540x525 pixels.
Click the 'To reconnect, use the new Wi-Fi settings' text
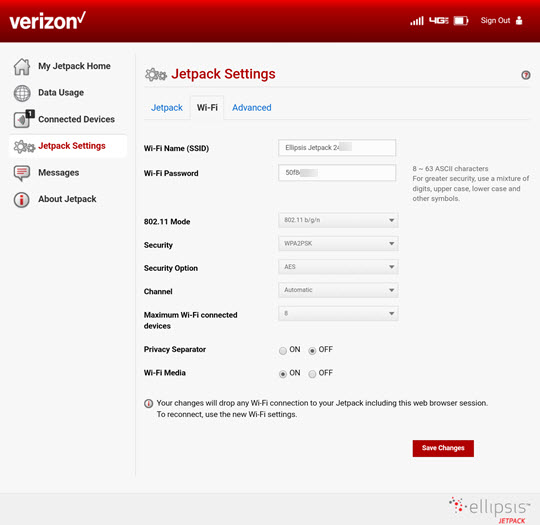[227, 415]
